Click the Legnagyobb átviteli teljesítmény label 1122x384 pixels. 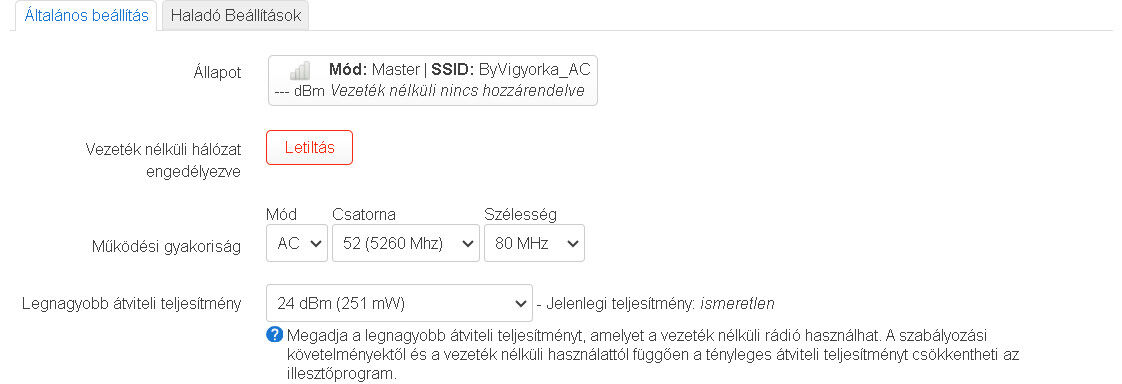click(132, 303)
